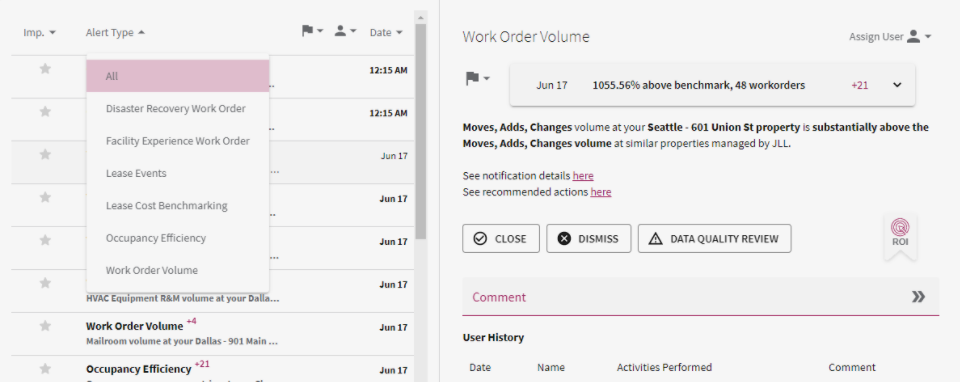This screenshot has width=960, height=382.
Task: Open notification details here link
Action: (x=583, y=176)
